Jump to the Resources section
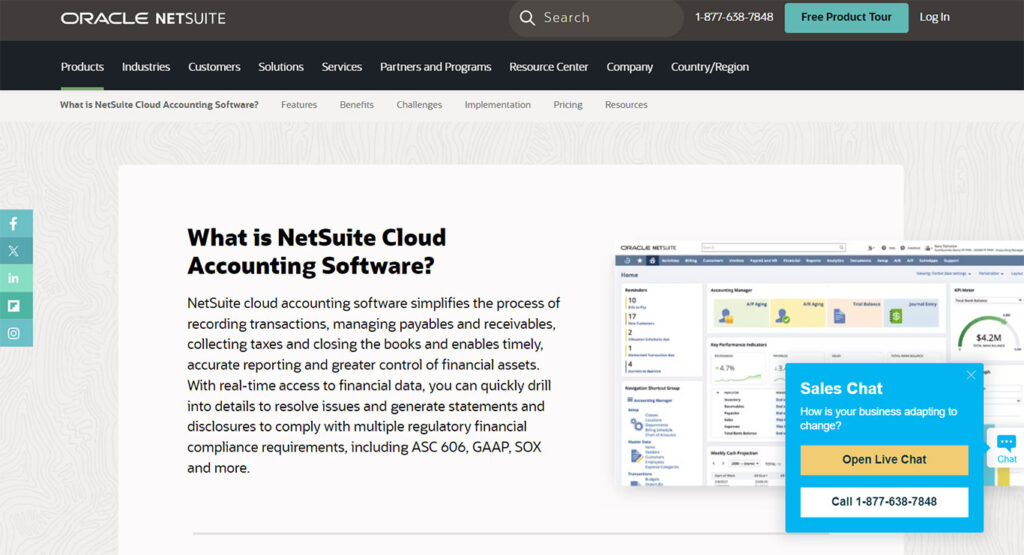 (626, 104)
